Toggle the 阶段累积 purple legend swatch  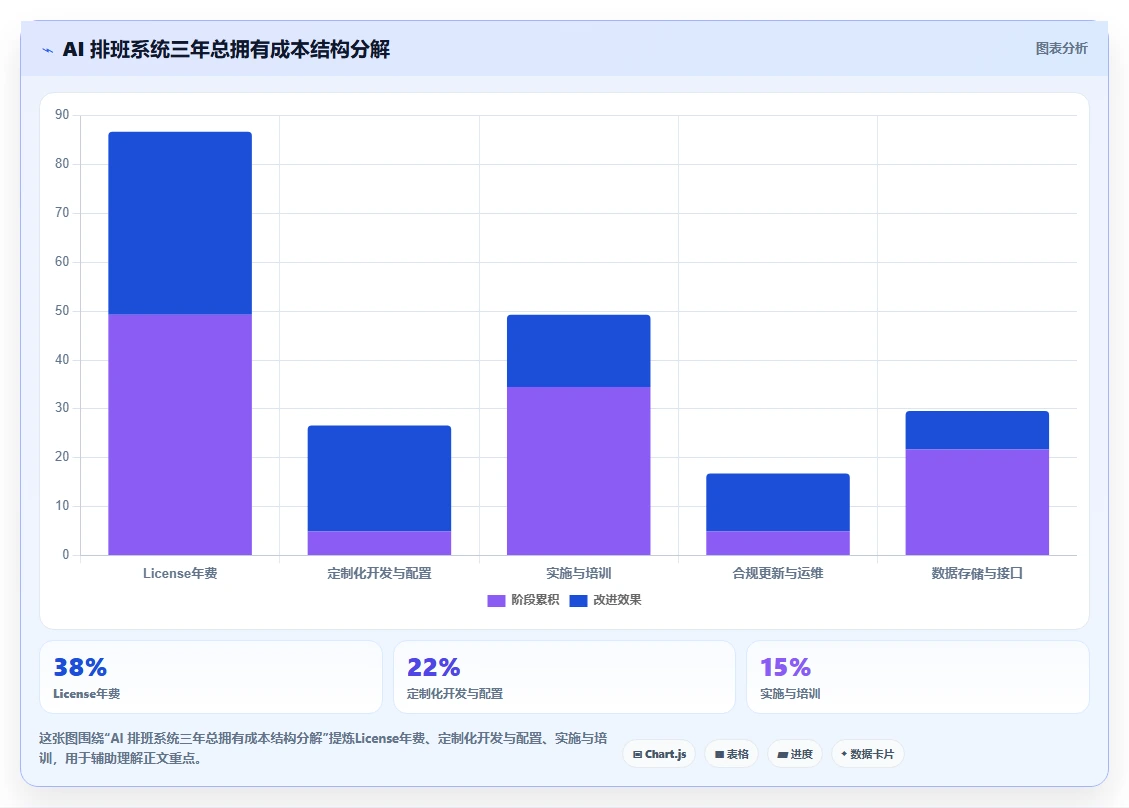(496, 601)
